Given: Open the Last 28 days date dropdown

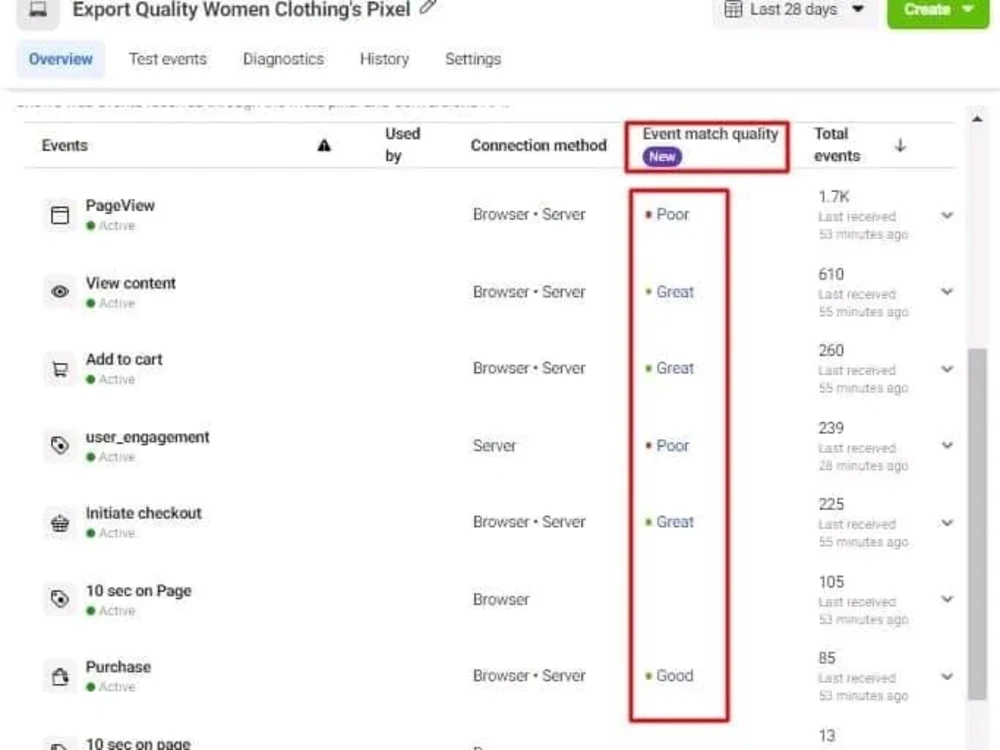Looking at the screenshot, I should click(x=795, y=10).
